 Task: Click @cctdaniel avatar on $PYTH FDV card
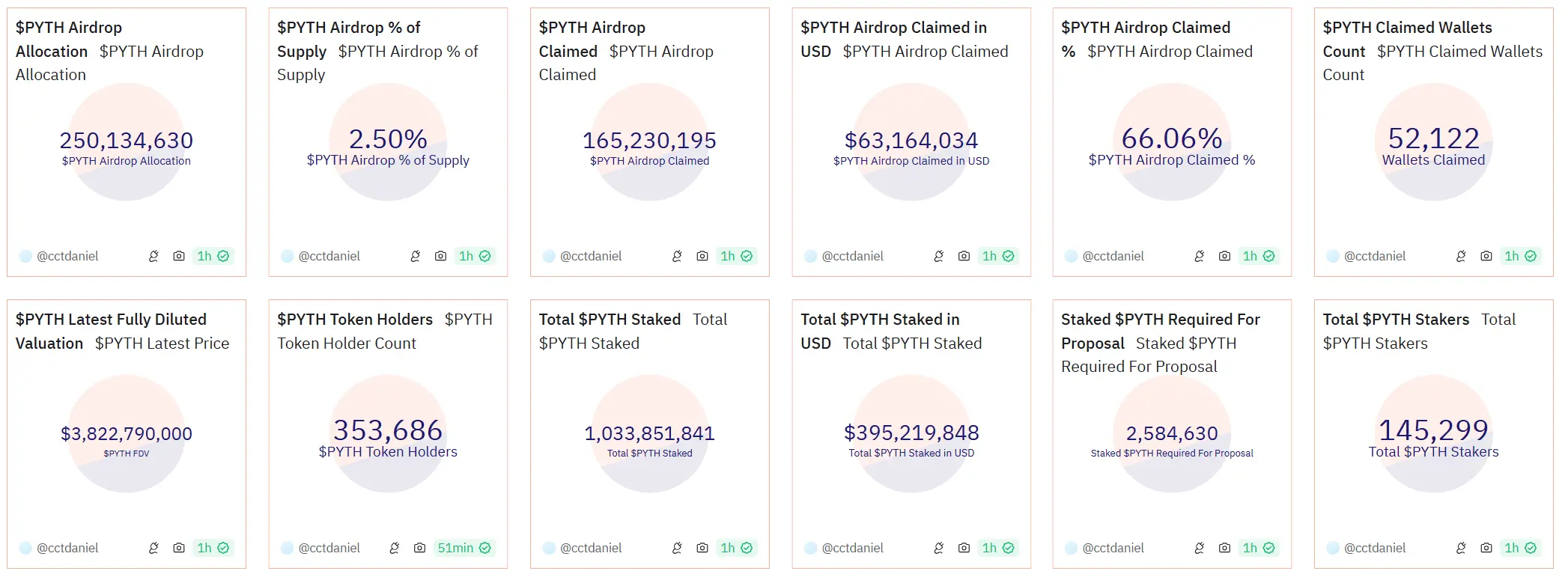click(x=24, y=548)
